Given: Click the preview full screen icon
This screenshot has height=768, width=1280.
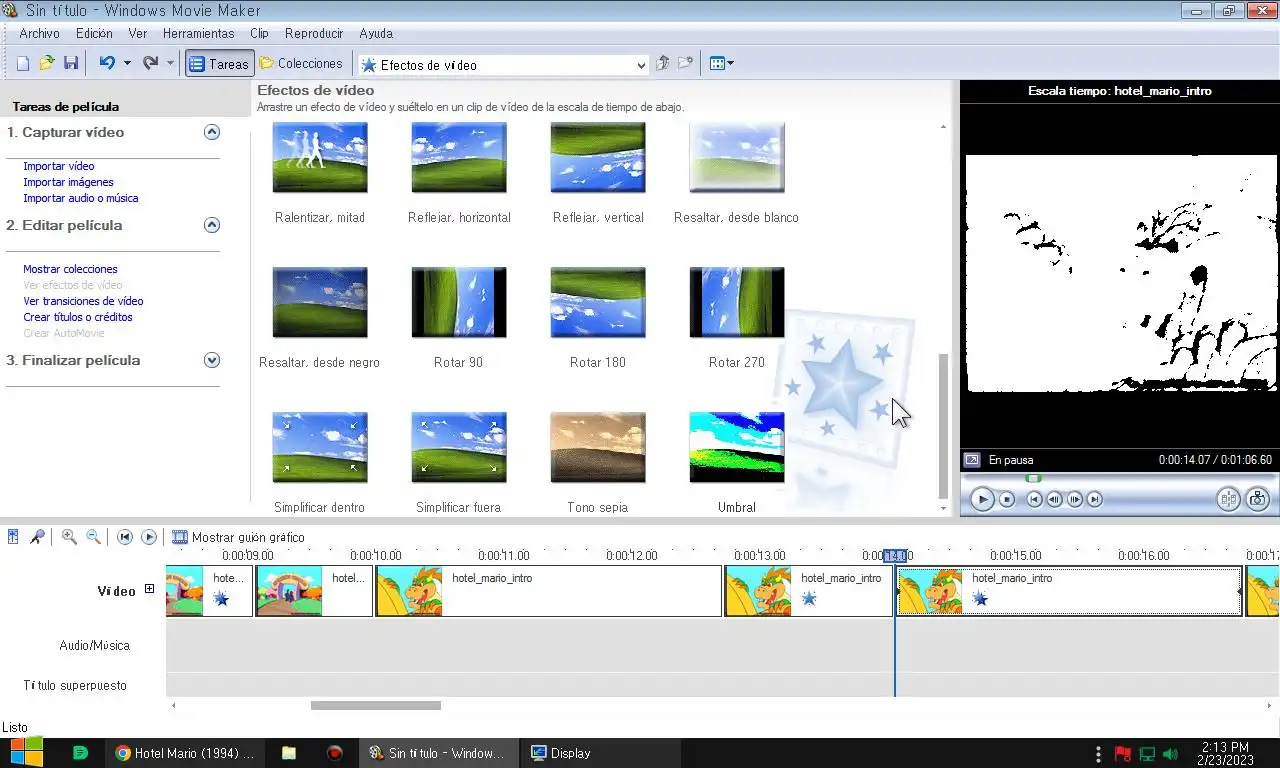Looking at the screenshot, I should [971, 460].
